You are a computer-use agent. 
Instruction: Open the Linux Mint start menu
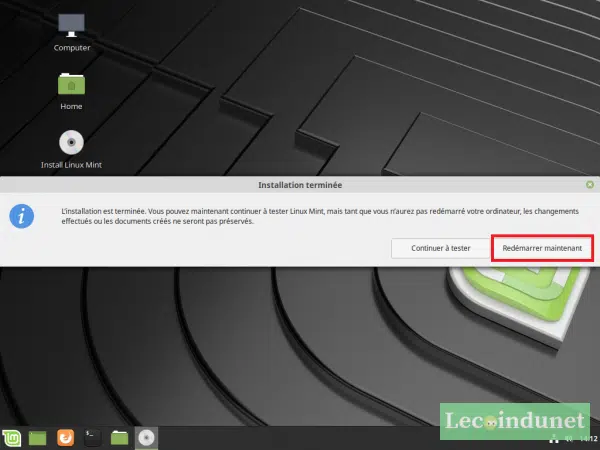coord(11,438)
